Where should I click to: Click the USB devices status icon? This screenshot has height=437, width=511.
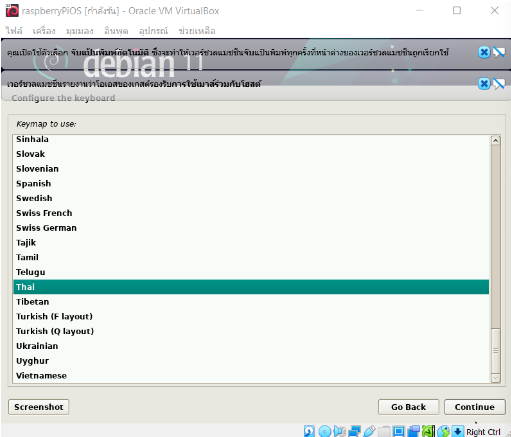pos(369,431)
